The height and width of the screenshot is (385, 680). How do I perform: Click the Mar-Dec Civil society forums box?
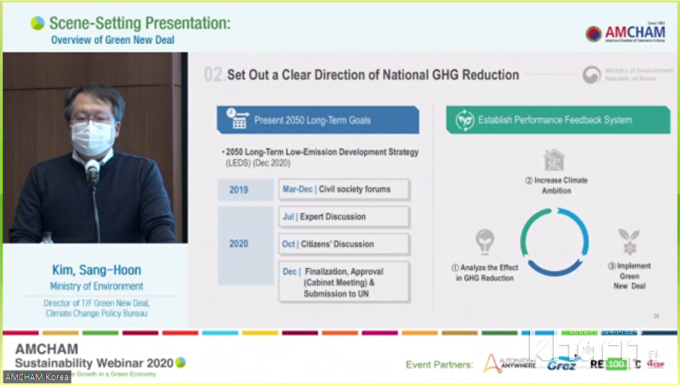(344, 189)
